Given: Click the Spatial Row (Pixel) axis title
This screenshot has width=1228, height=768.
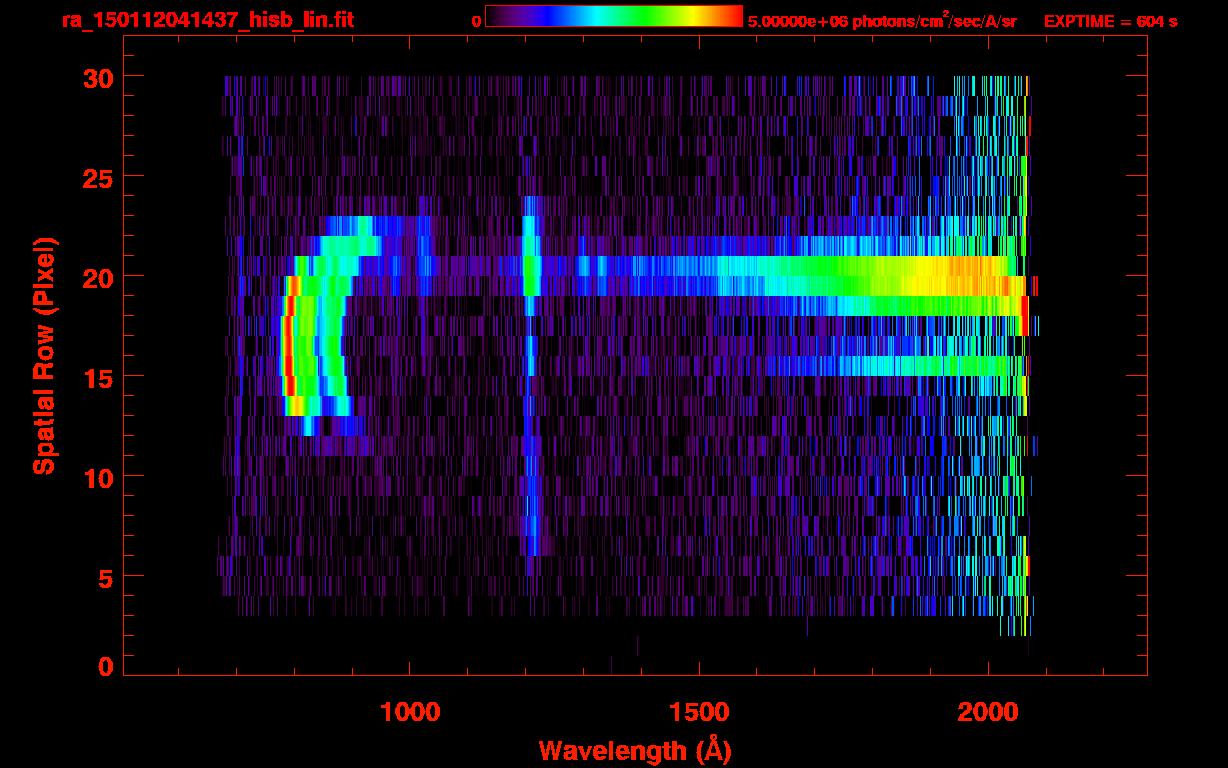Looking at the screenshot, I should point(45,355).
